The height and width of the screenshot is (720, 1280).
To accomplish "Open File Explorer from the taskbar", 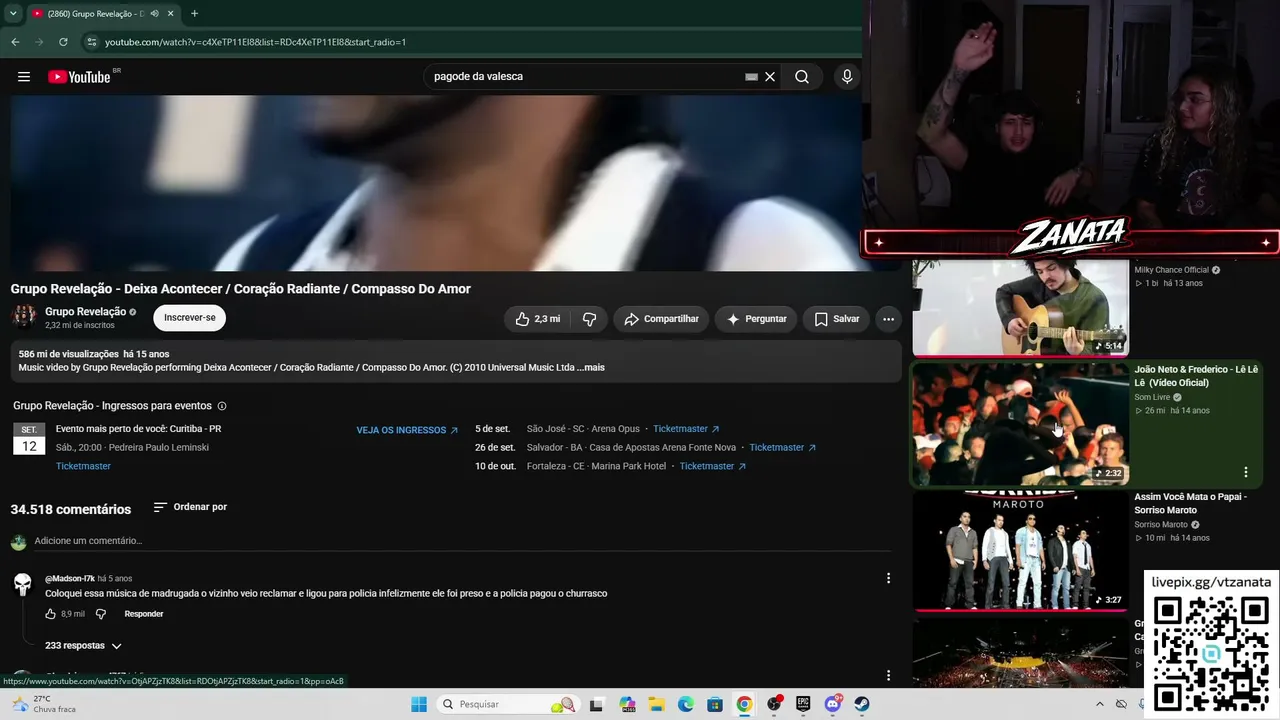I will tap(656, 704).
